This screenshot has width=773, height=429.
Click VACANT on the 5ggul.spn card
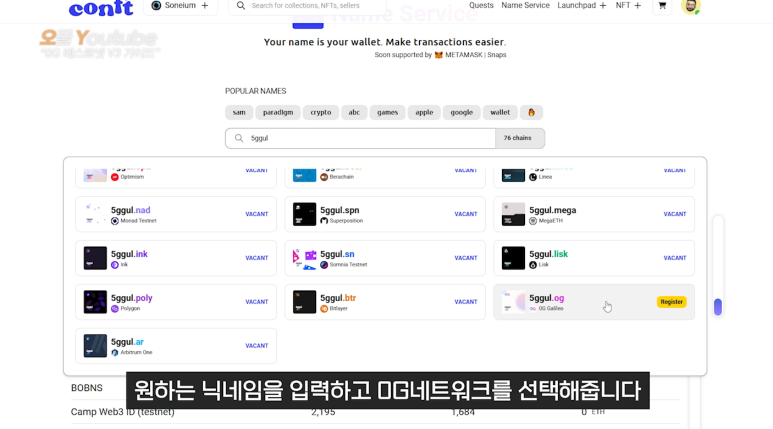click(x=466, y=214)
